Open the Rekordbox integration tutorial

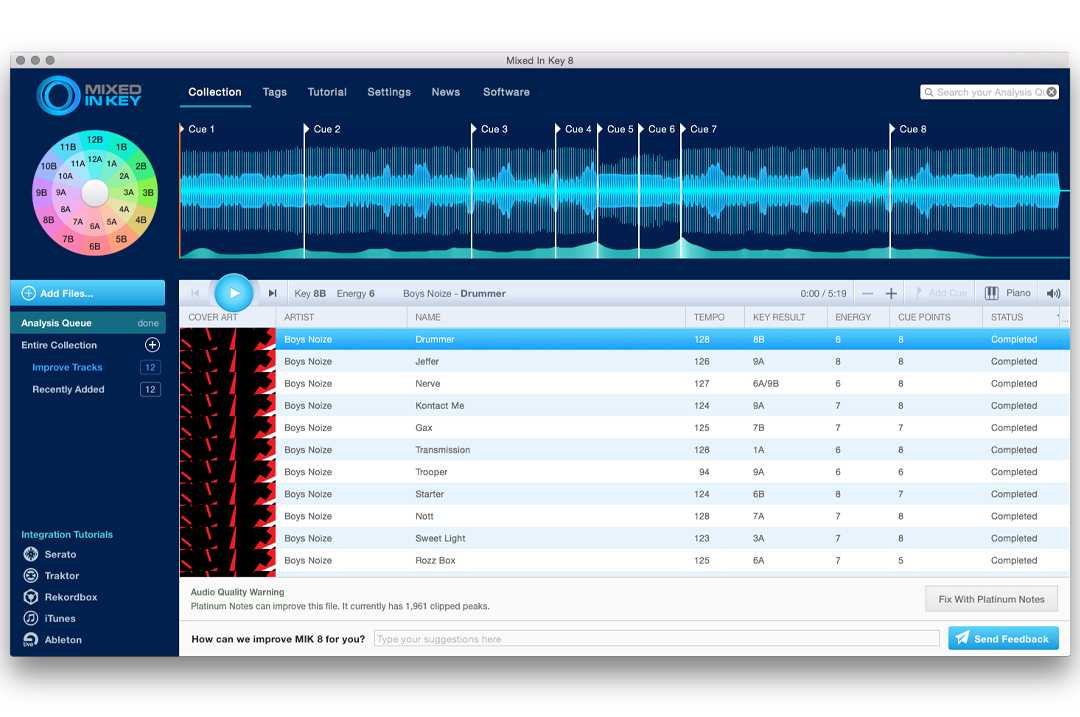70,597
